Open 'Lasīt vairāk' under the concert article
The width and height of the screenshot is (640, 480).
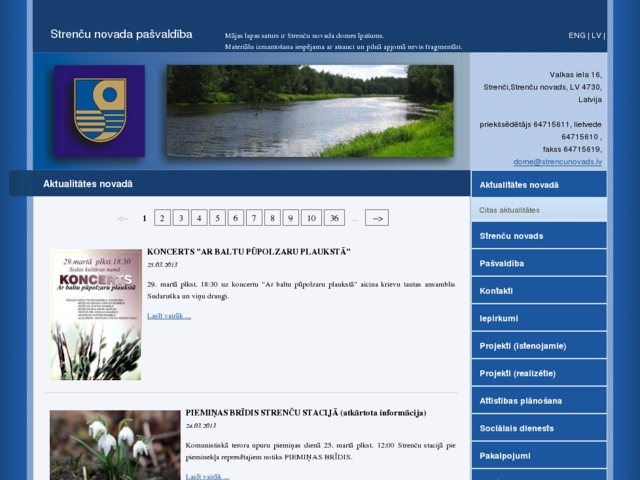pyautogui.click(x=168, y=316)
